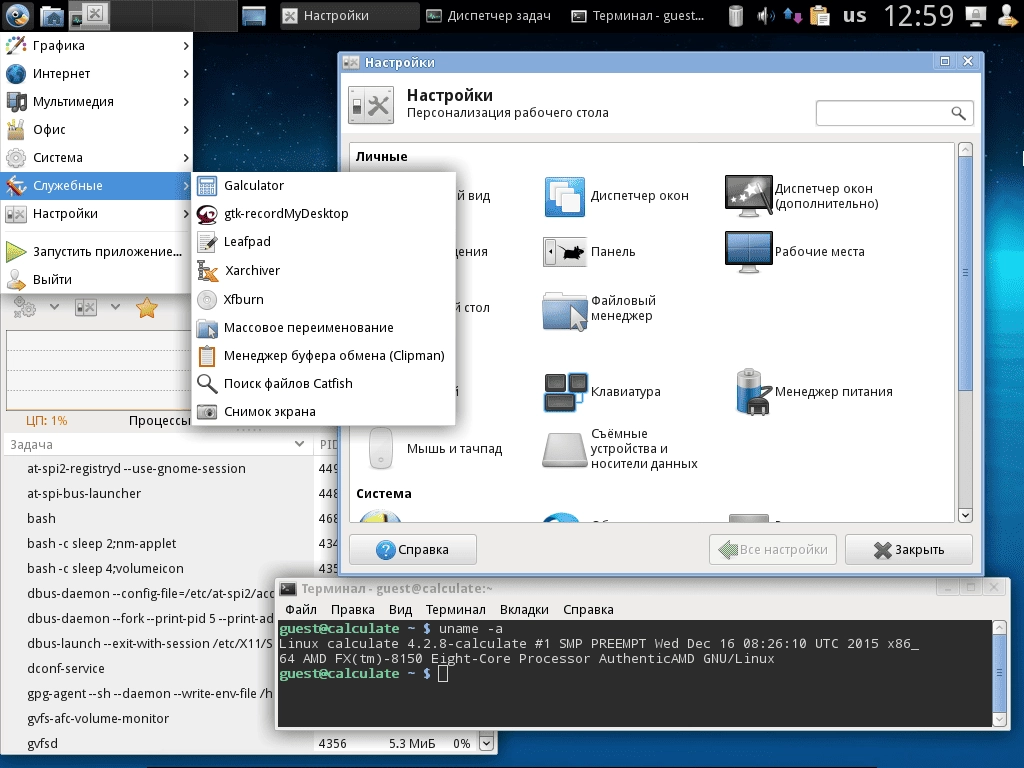Click the network arrows tray icon

(x=792, y=16)
